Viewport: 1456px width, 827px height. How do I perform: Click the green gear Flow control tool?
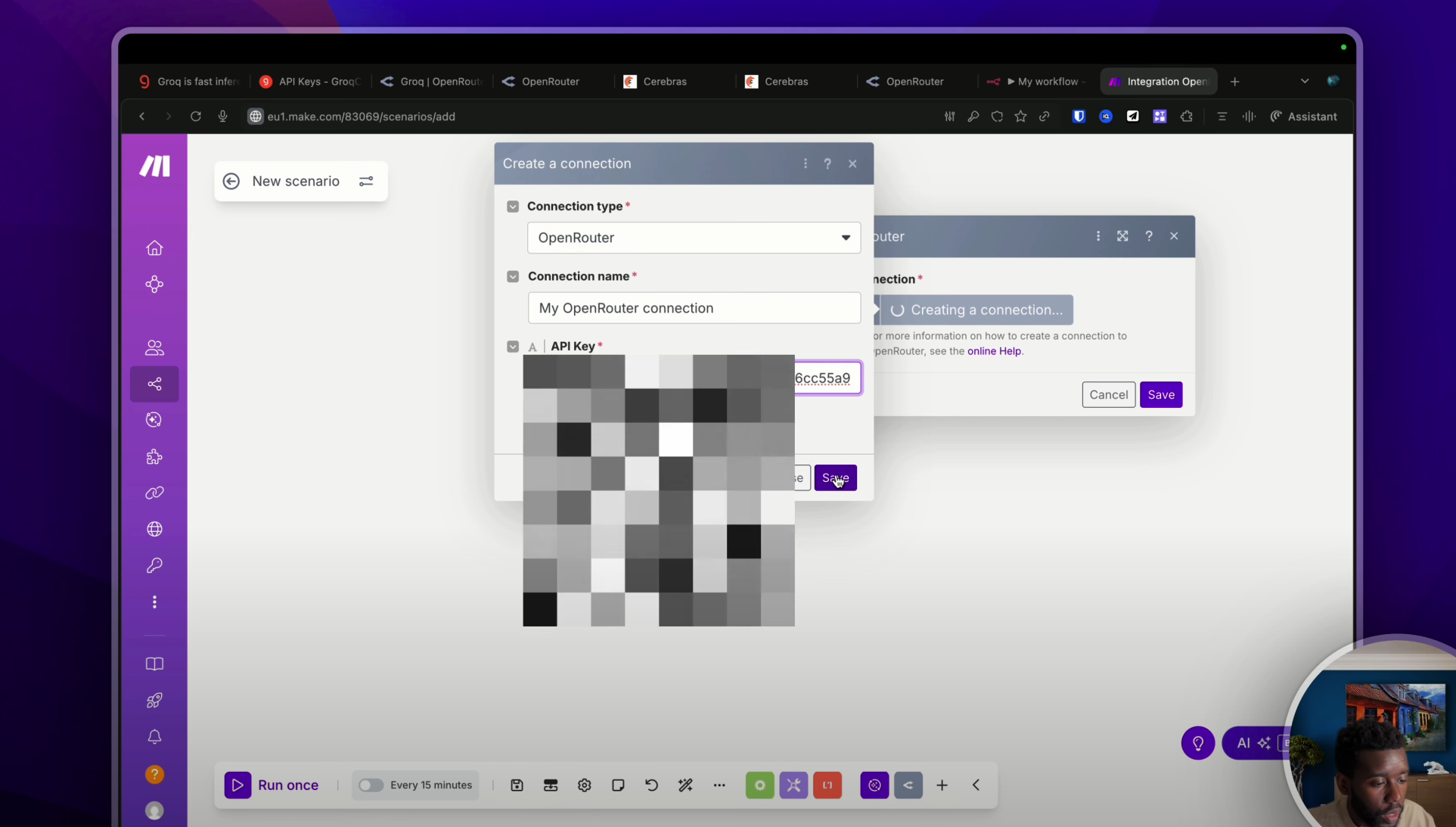(760, 785)
